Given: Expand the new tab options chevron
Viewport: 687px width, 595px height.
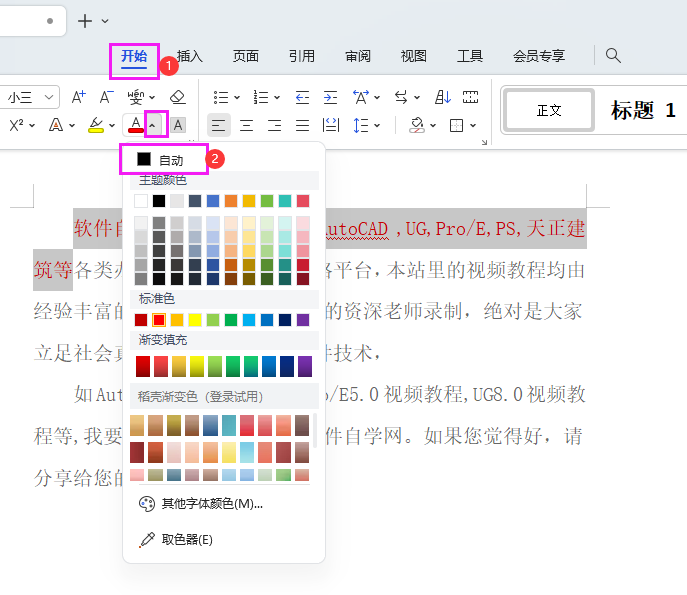Looking at the screenshot, I should coord(105,21).
